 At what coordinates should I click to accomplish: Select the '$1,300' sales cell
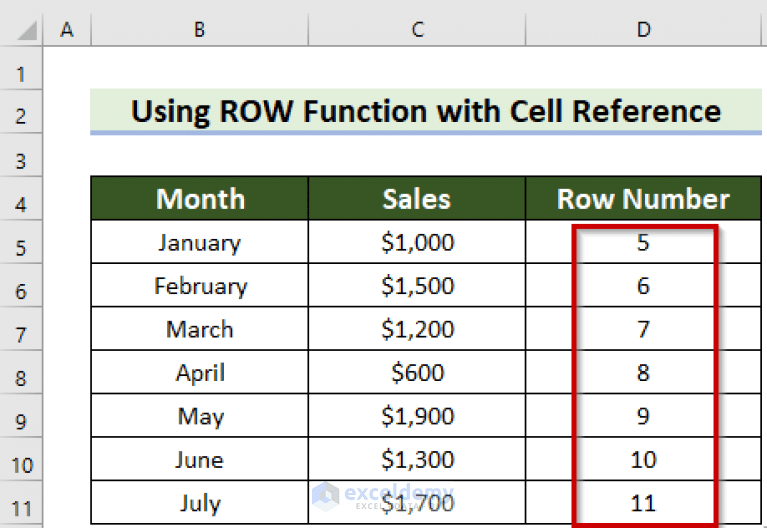click(417, 459)
